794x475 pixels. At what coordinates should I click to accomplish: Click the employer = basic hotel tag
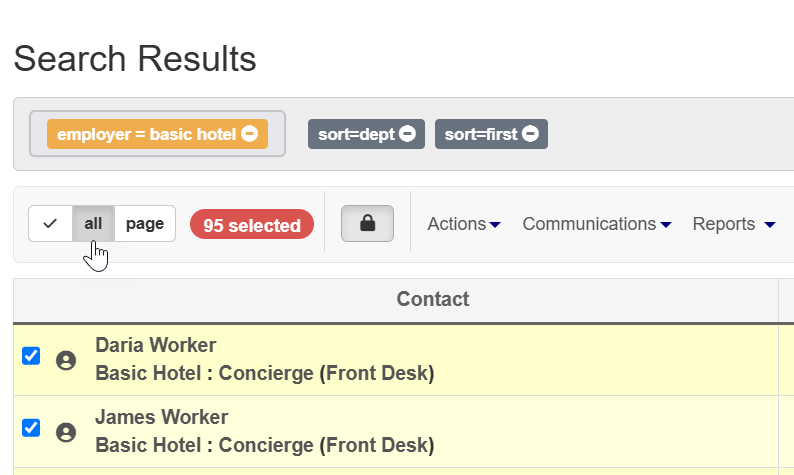[146, 134]
